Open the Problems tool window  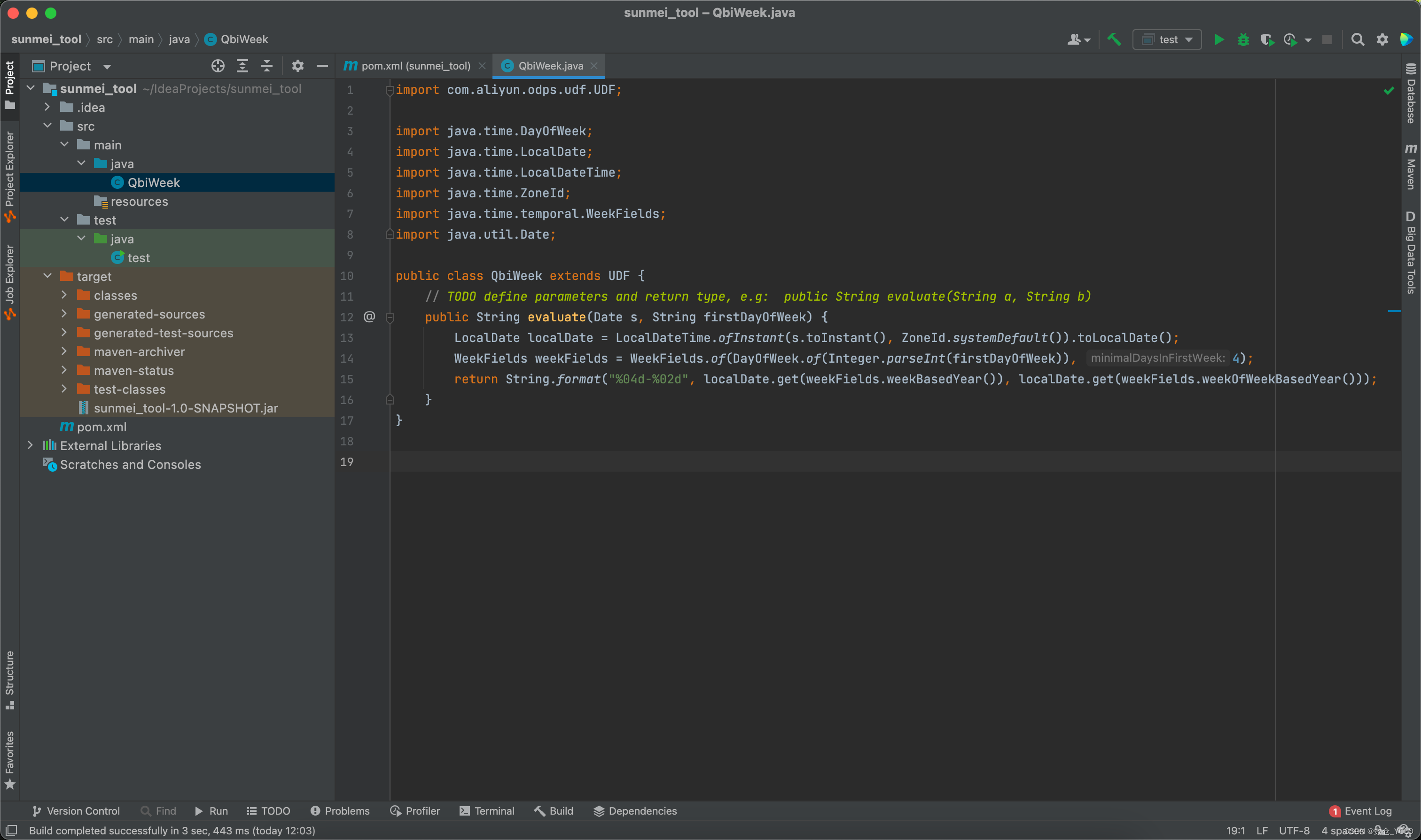[340, 810]
